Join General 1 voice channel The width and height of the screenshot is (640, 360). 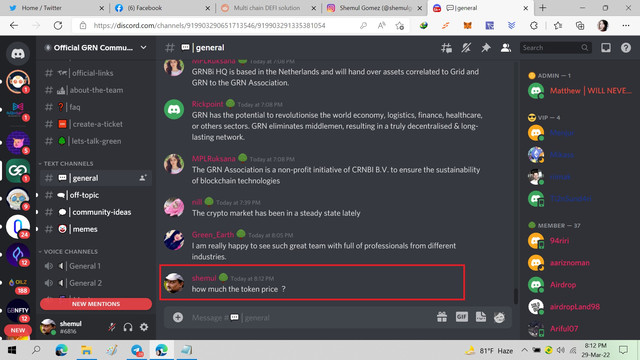96,266
